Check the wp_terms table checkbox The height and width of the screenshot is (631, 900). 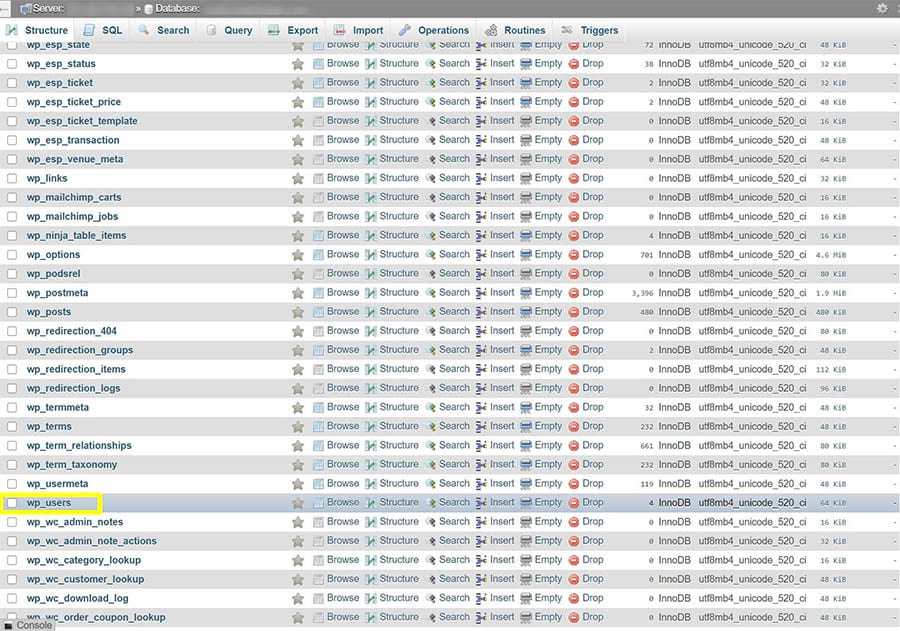[x=12, y=427]
